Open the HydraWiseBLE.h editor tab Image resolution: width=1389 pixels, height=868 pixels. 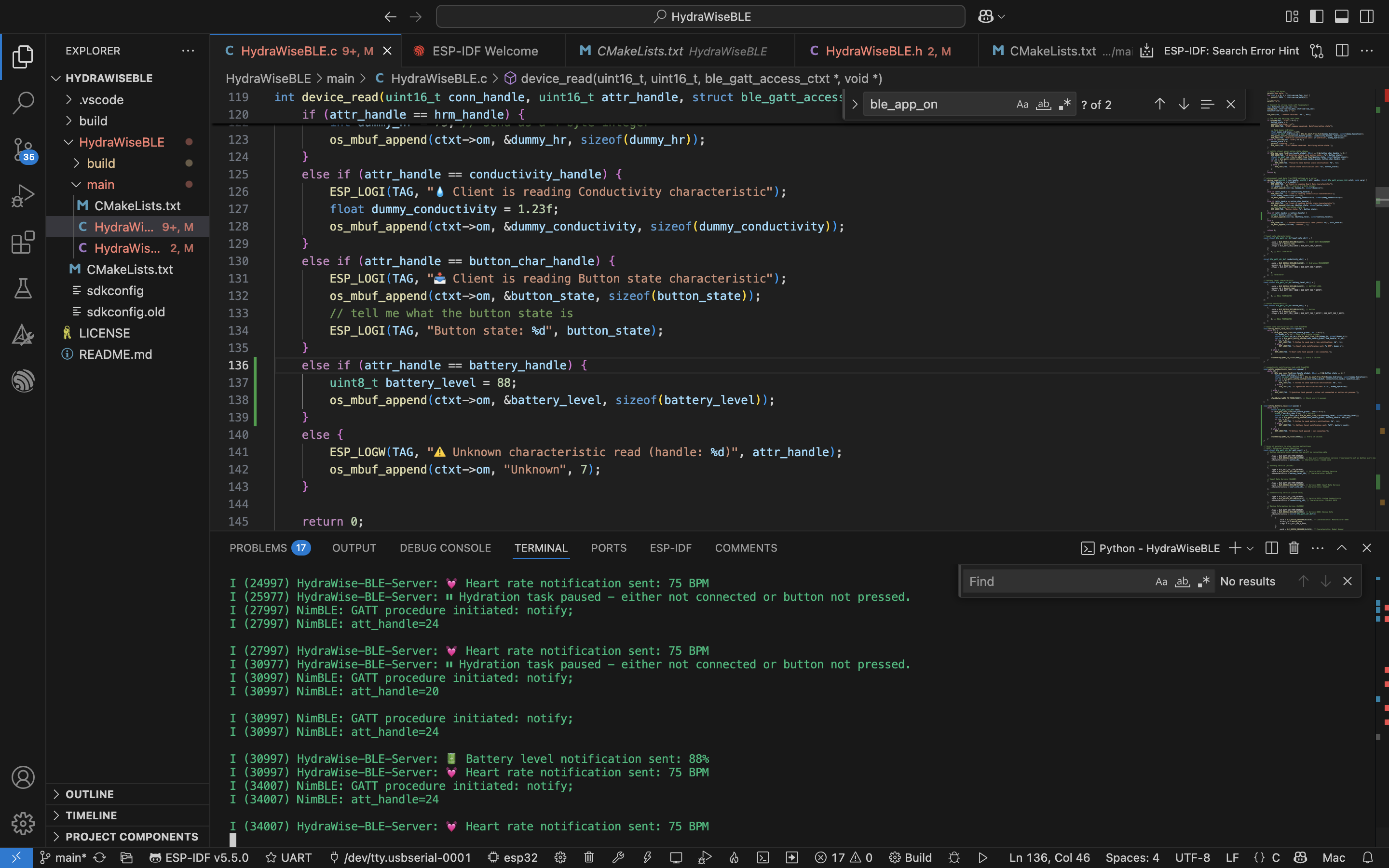coord(873,51)
